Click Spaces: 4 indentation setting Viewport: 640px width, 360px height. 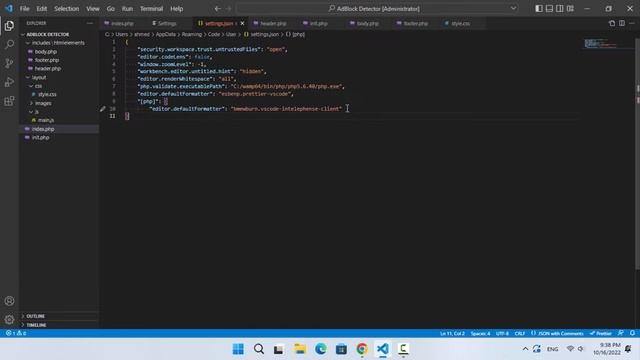pyautogui.click(x=480, y=333)
